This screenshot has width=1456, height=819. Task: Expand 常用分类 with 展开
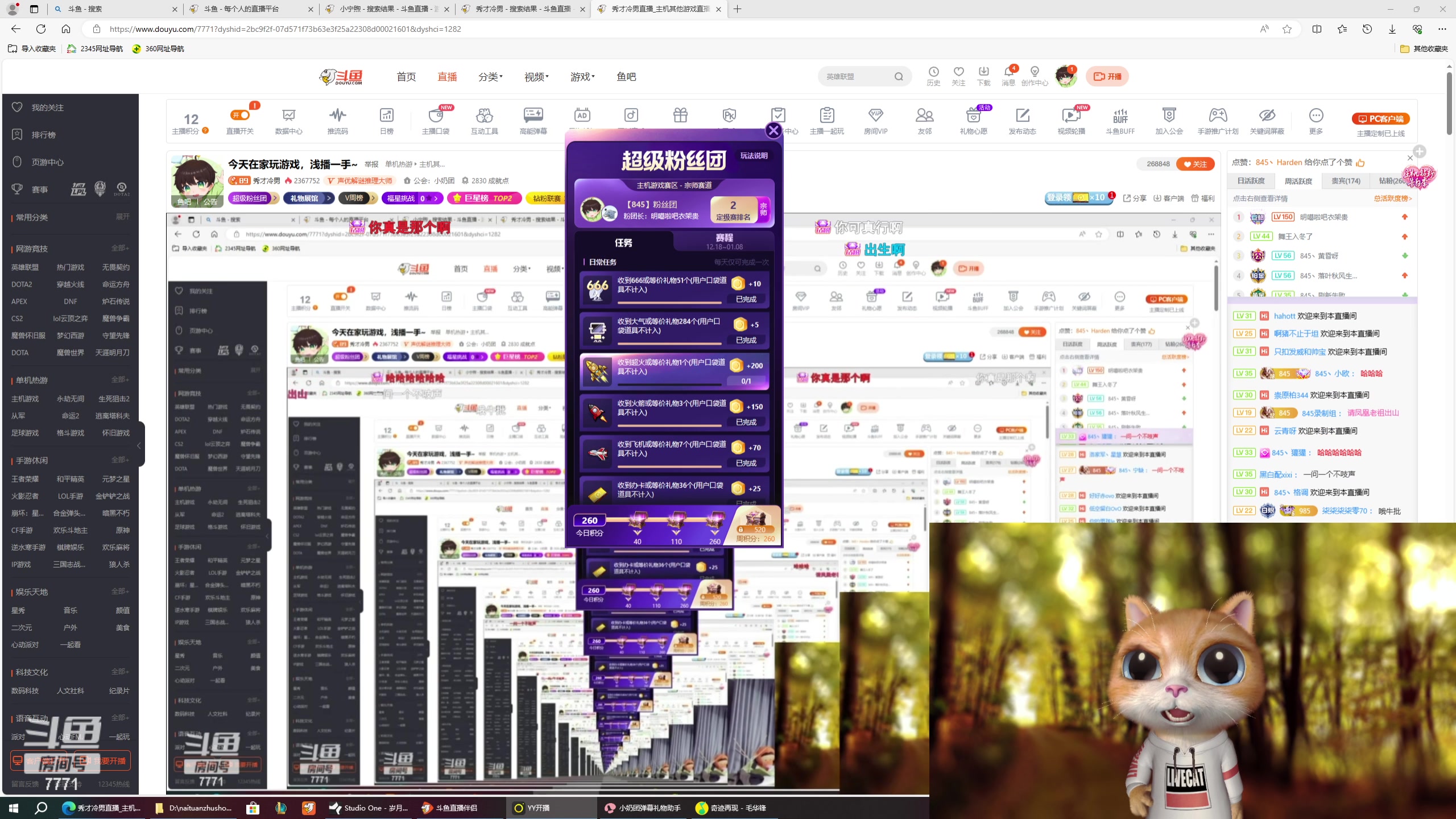[123, 217]
